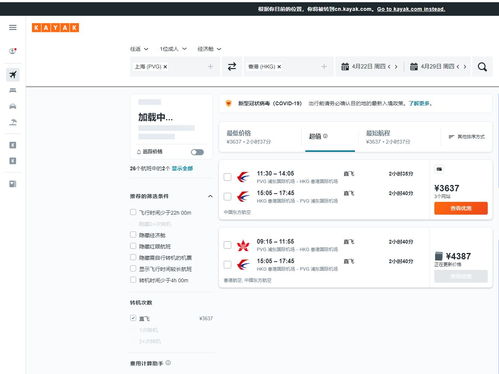Select the Flights airplane icon in sidebar

coord(13,74)
